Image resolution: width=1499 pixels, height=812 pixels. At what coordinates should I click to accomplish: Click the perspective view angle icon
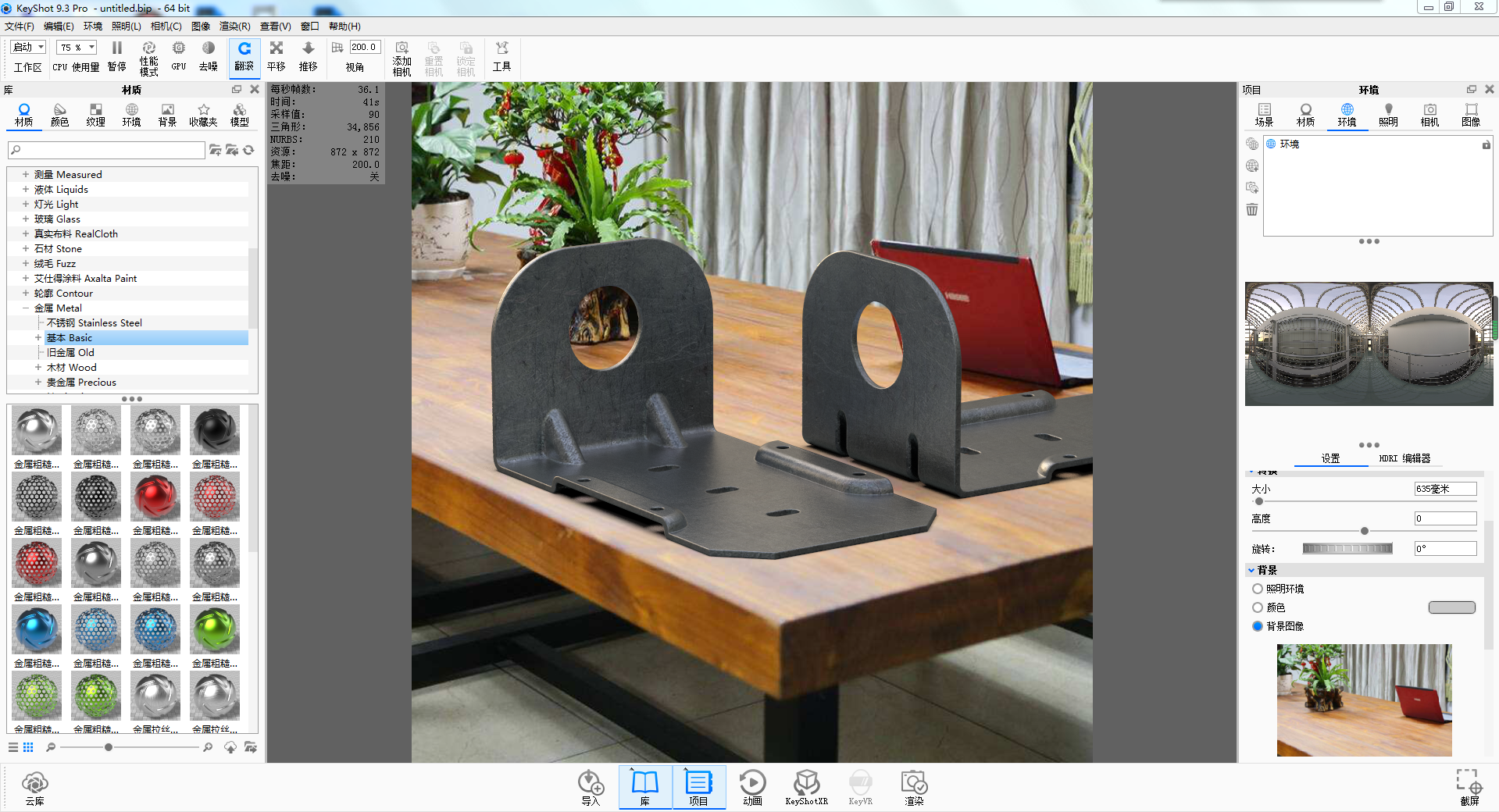(x=337, y=48)
